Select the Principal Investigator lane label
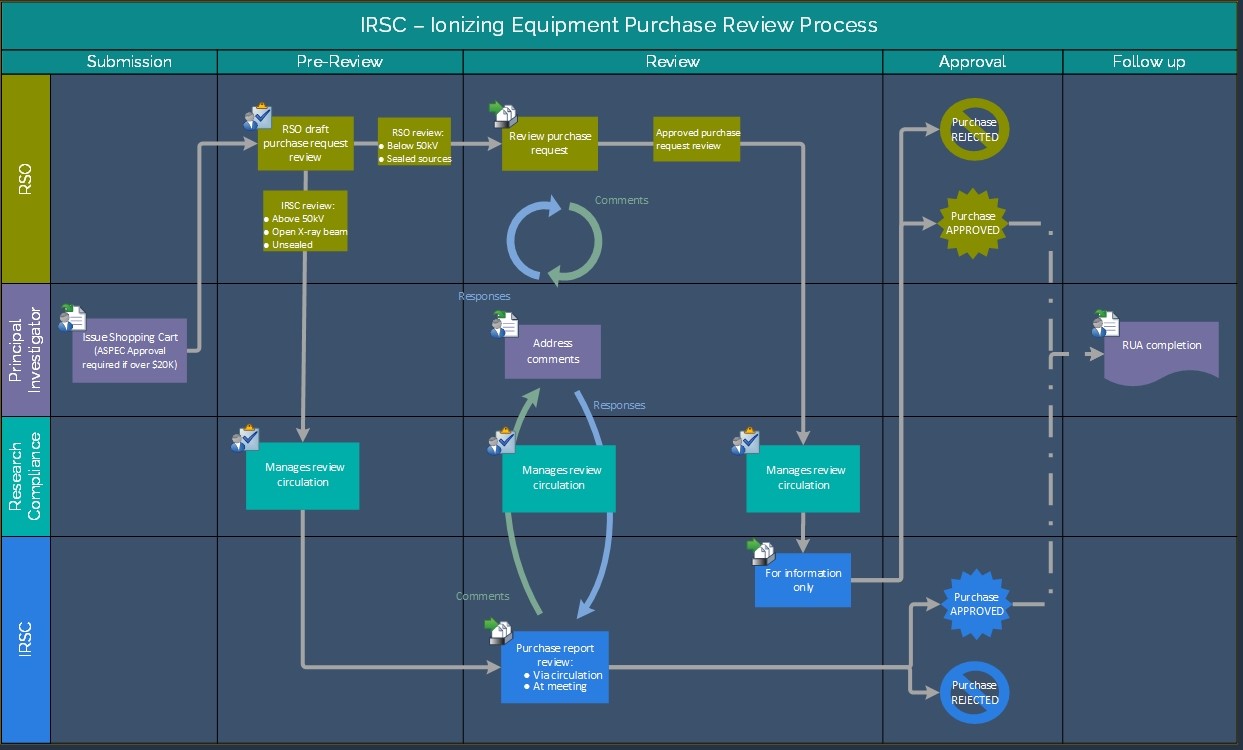The image size is (1243, 750). (26, 350)
